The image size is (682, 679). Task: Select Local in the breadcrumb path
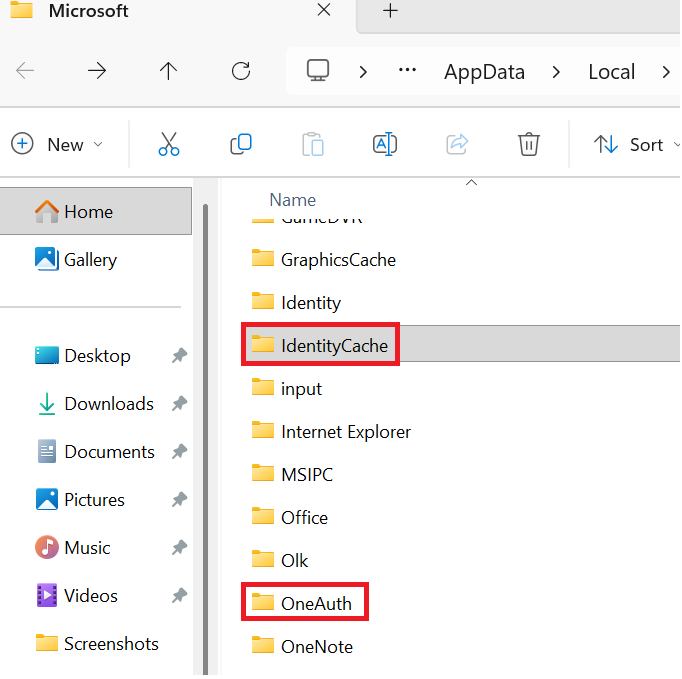click(x=612, y=72)
